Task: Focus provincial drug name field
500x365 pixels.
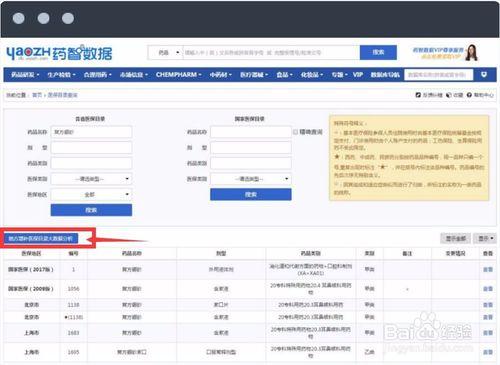Action: coord(91,132)
